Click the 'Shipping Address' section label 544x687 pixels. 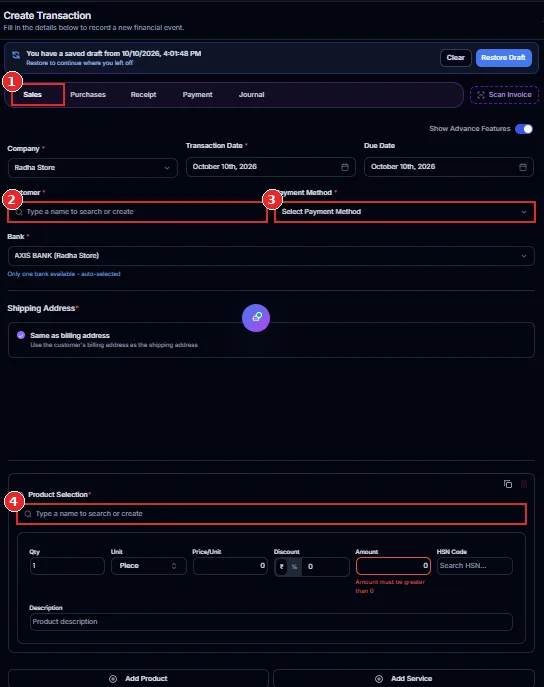41,308
